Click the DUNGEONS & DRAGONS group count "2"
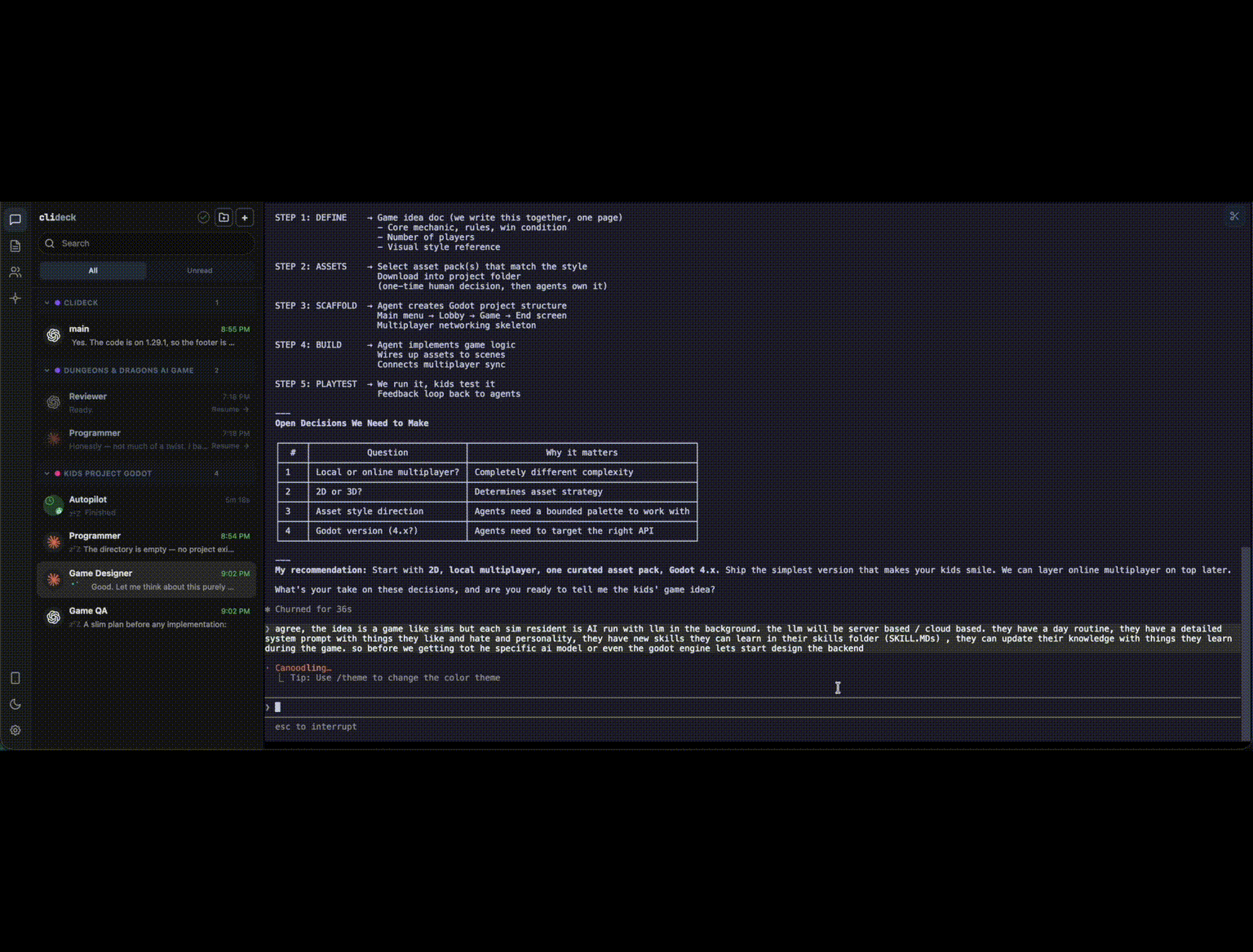Viewport: 1253px width, 952px height. click(216, 370)
